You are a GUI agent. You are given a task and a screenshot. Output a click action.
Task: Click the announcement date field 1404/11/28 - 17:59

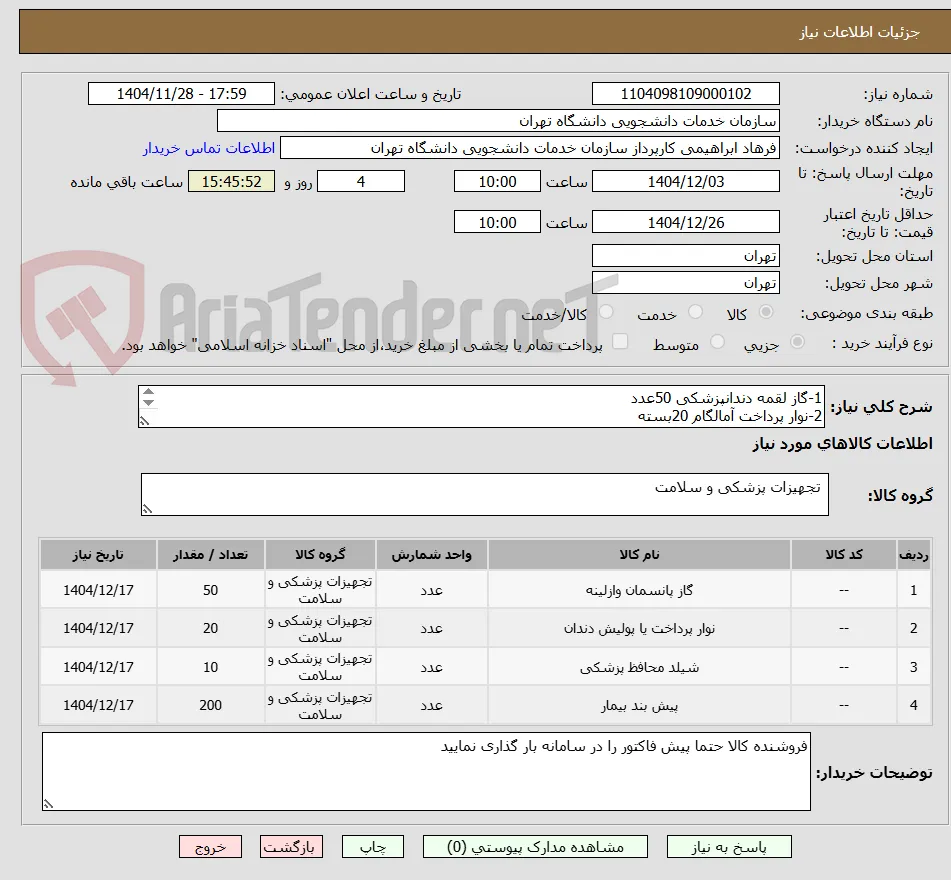(181, 94)
